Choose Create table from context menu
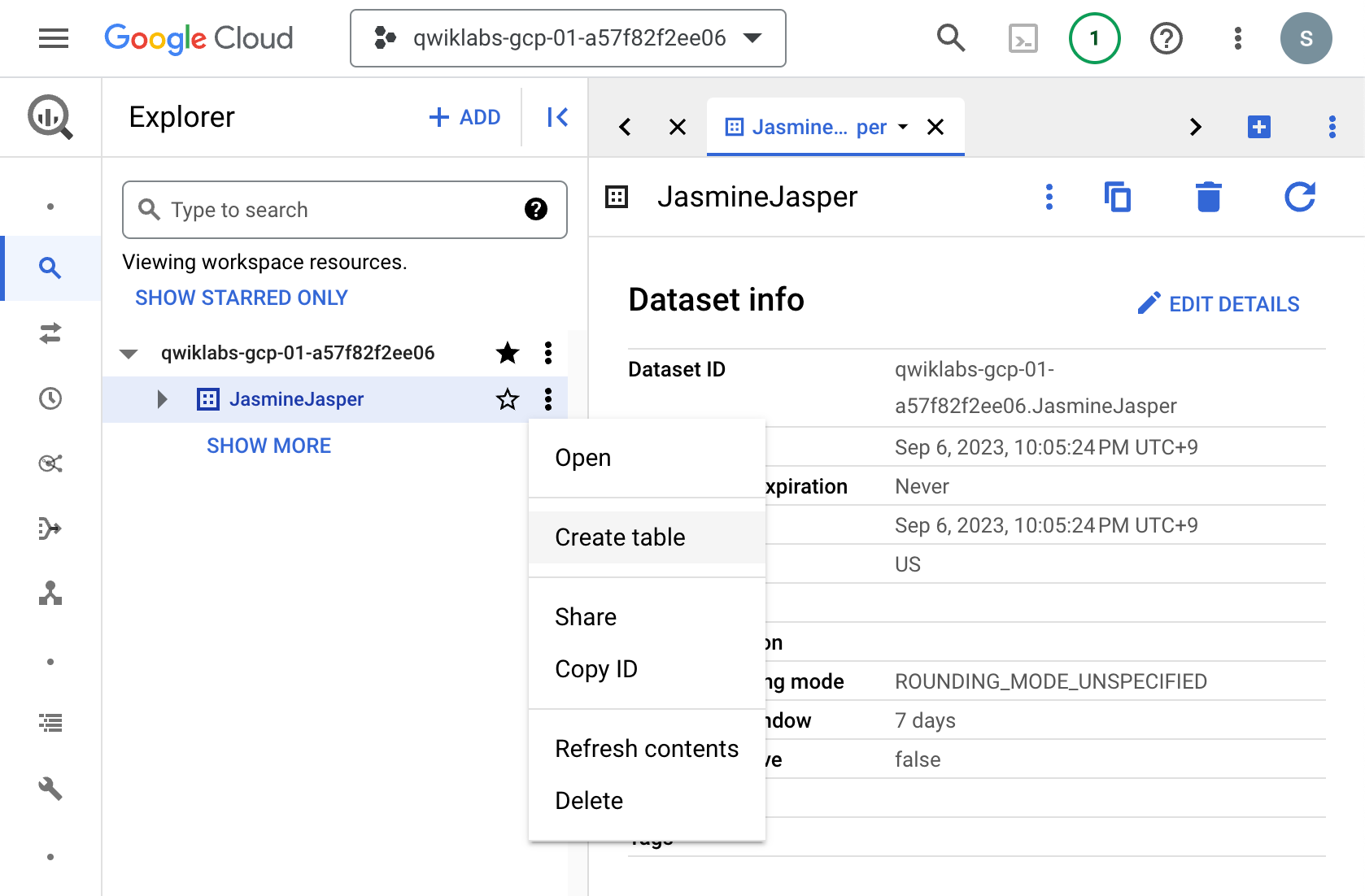 647,537
